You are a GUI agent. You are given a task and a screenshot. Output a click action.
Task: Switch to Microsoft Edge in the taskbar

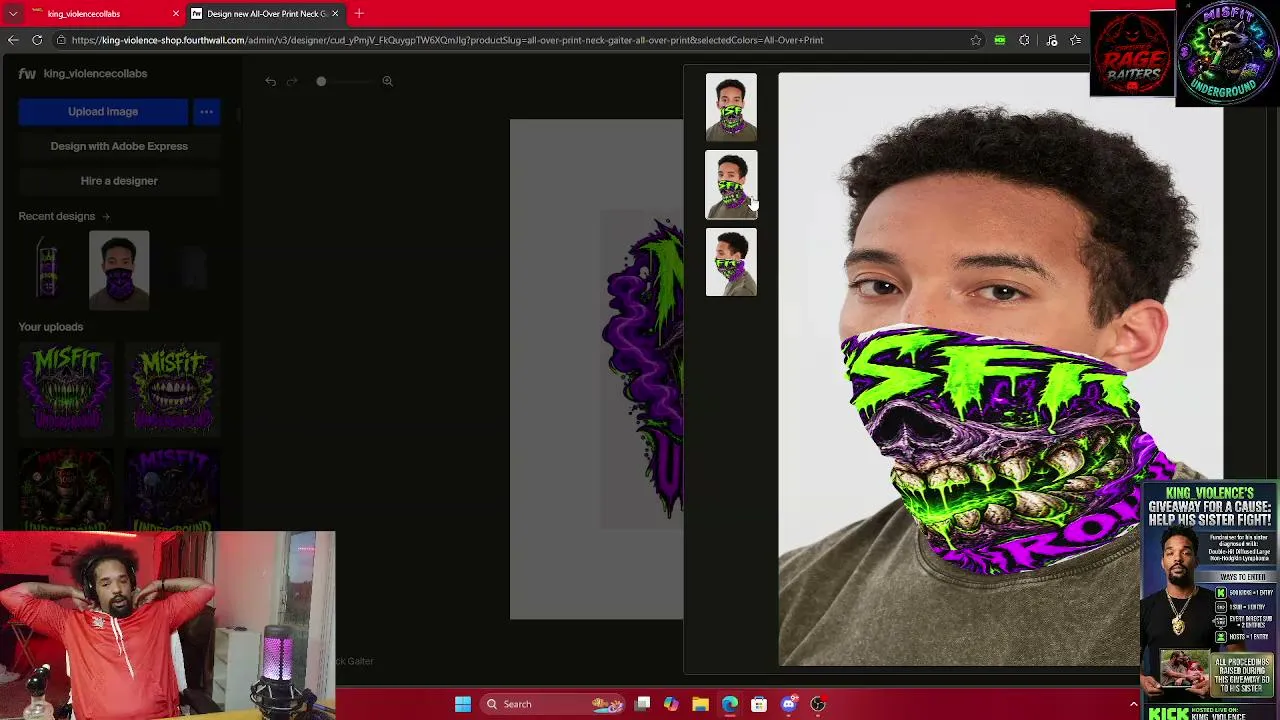click(730, 704)
